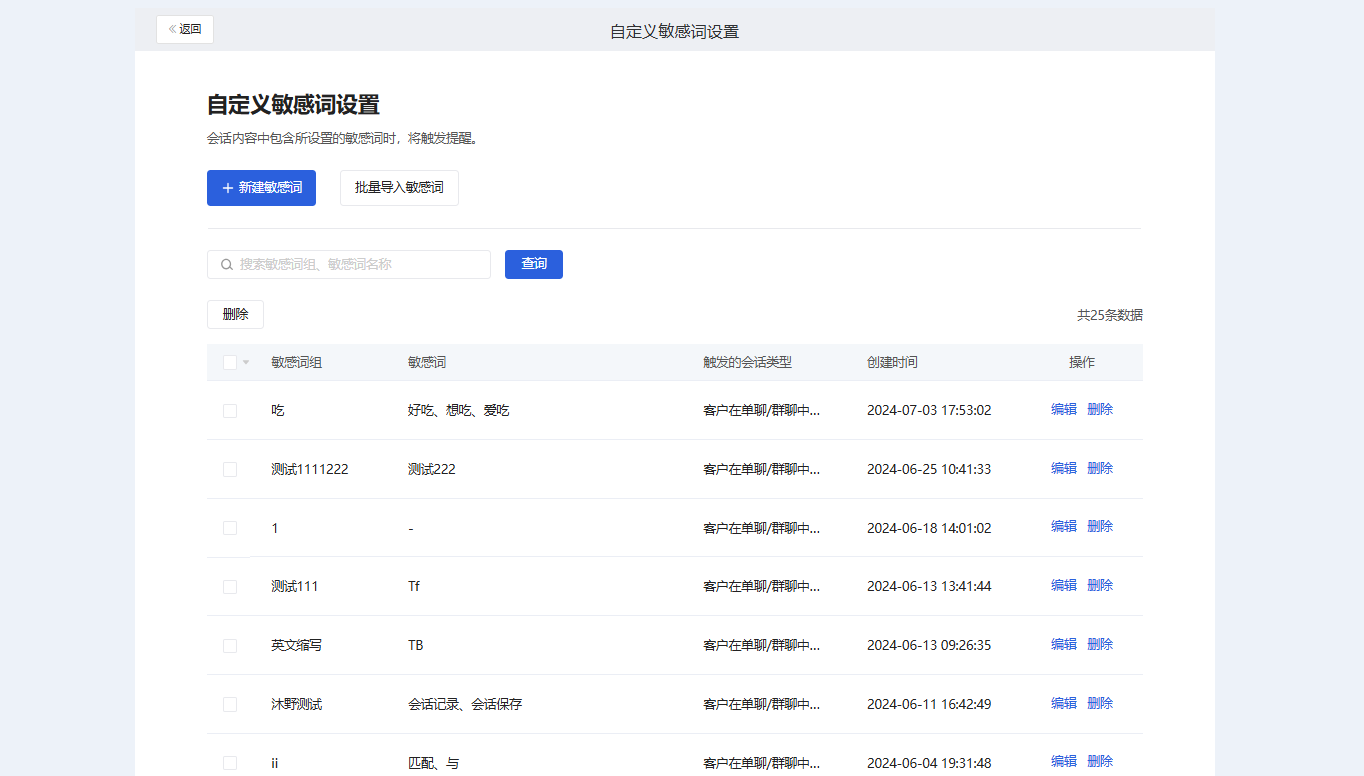Edit the row created 2024-06-18 14:01:02

pos(1064,526)
